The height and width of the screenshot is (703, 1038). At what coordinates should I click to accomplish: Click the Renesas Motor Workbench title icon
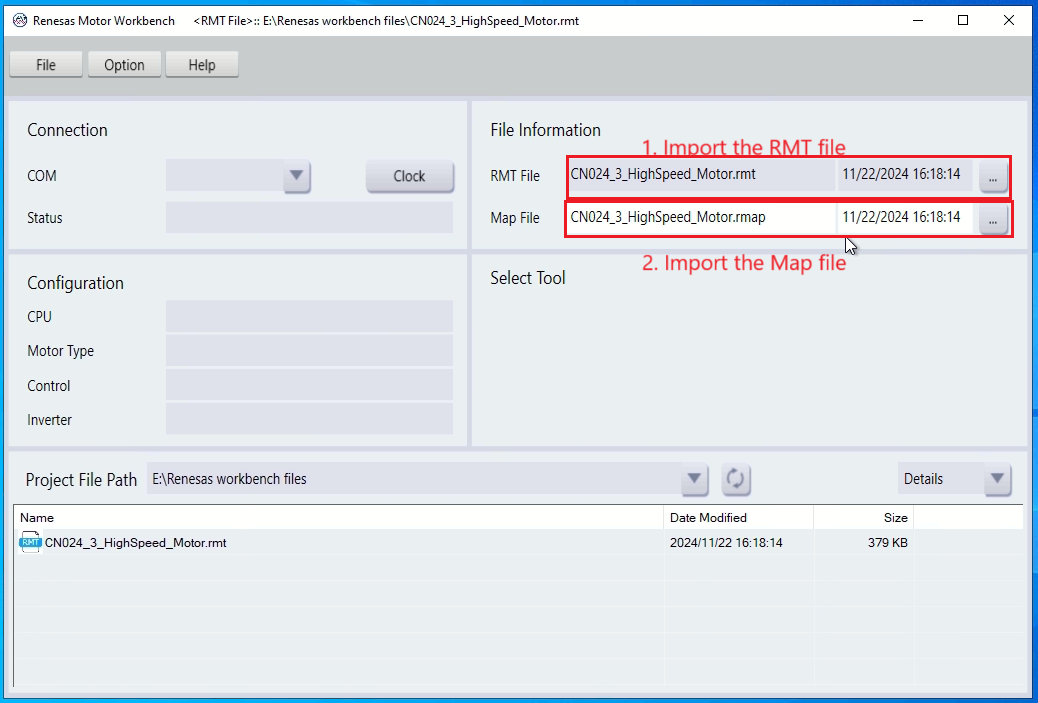[20, 21]
